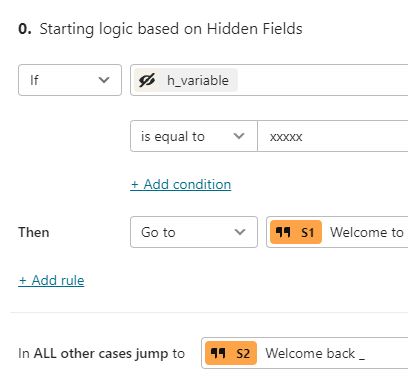Open the If condition dropdown

click(70, 80)
